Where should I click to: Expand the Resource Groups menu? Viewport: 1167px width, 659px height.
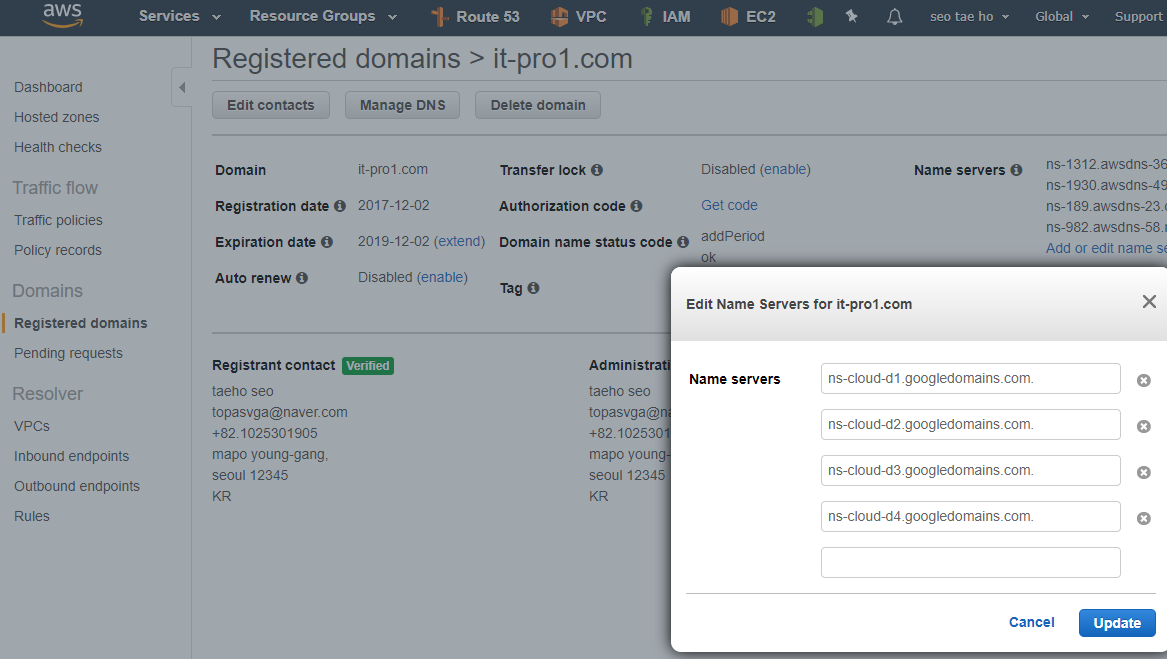(323, 16)
